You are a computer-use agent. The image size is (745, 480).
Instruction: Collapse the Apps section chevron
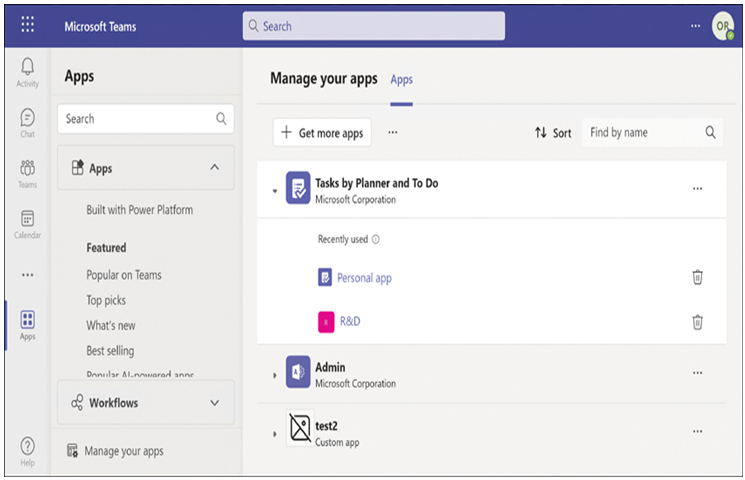point(215,167)
